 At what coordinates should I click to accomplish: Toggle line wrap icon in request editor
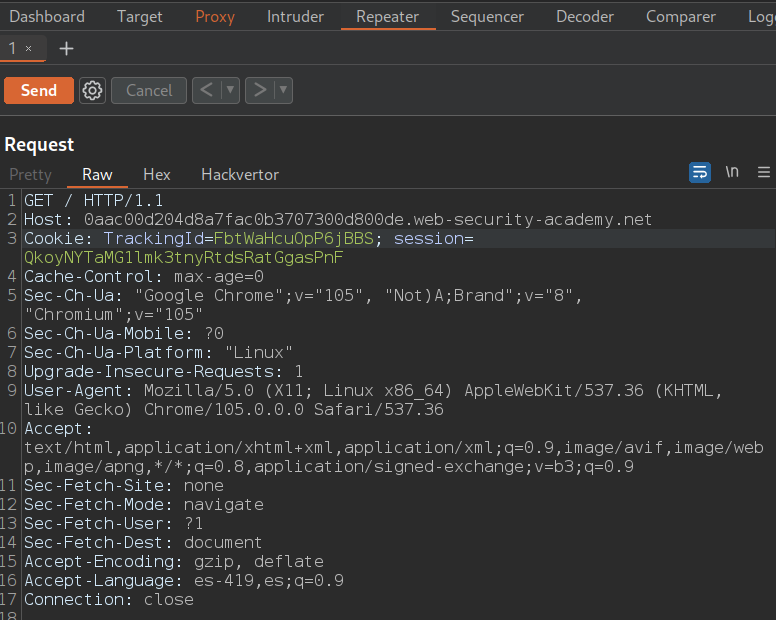pyautogui.click(x=700, y=172)
